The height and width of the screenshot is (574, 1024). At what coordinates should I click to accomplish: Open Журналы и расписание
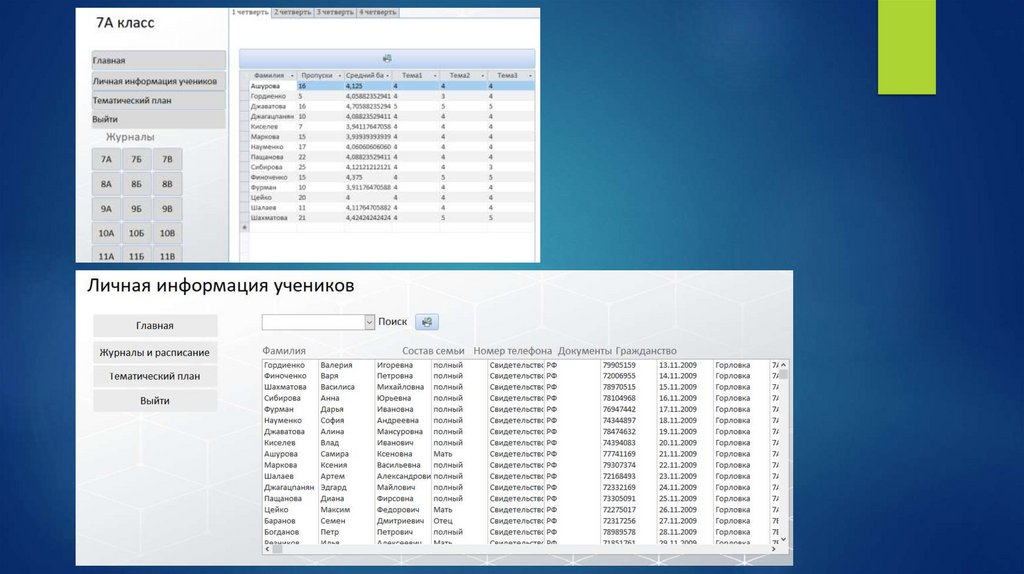click(155, 352)
